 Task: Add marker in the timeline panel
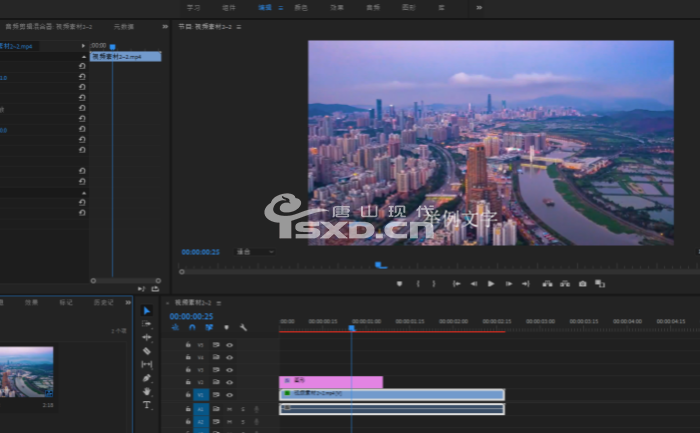click(x=226, y=327)
